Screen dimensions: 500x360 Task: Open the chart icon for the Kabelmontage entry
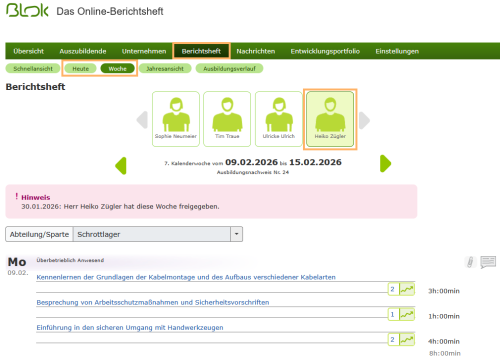(x=407, y=289)
